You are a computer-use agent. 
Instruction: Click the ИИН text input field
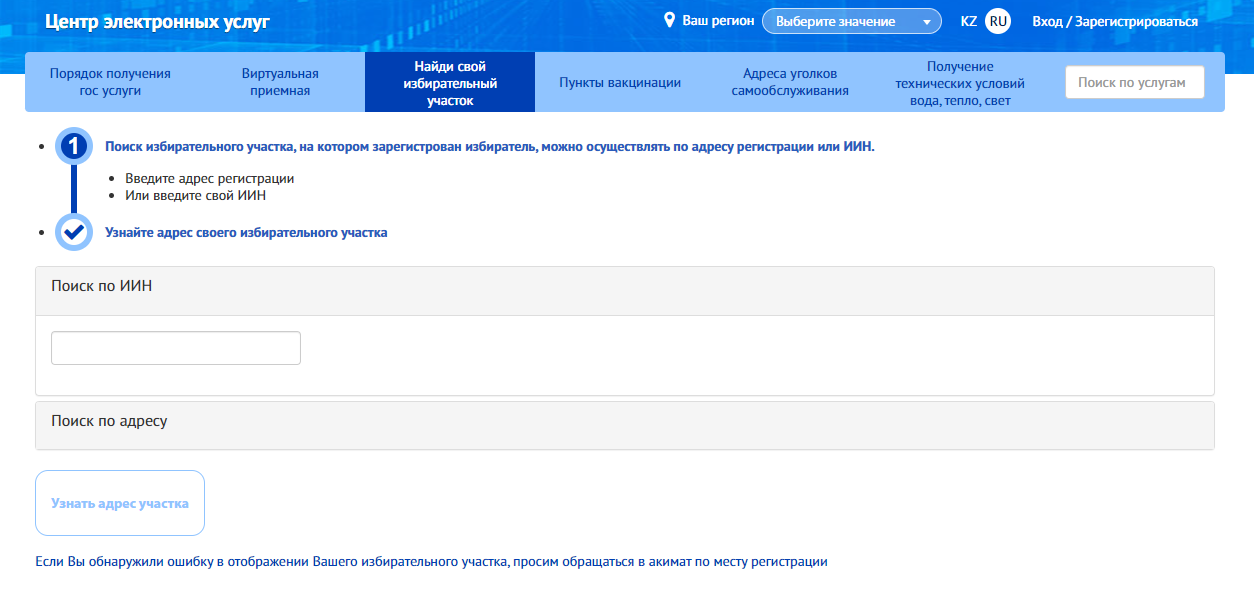pos(176,348)
